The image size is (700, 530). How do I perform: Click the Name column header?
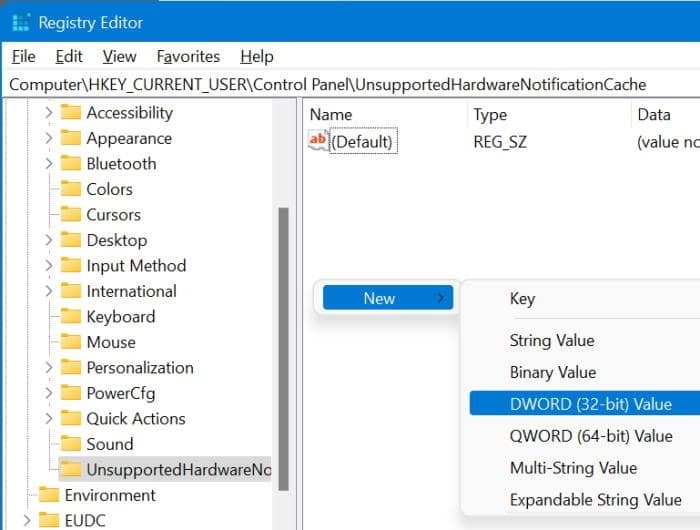386,115
